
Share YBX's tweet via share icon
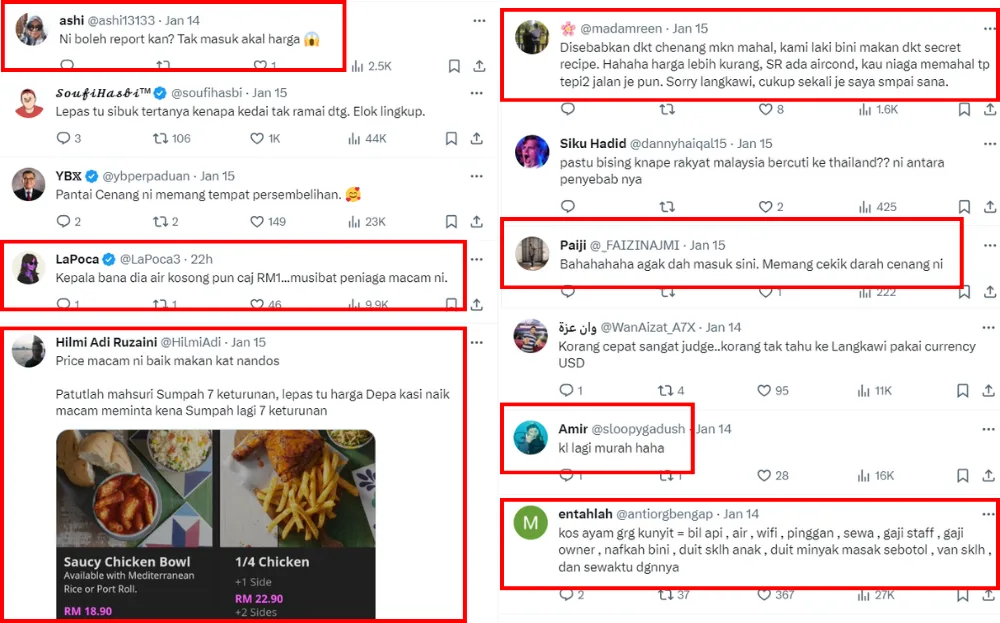[x=479, y=221]
